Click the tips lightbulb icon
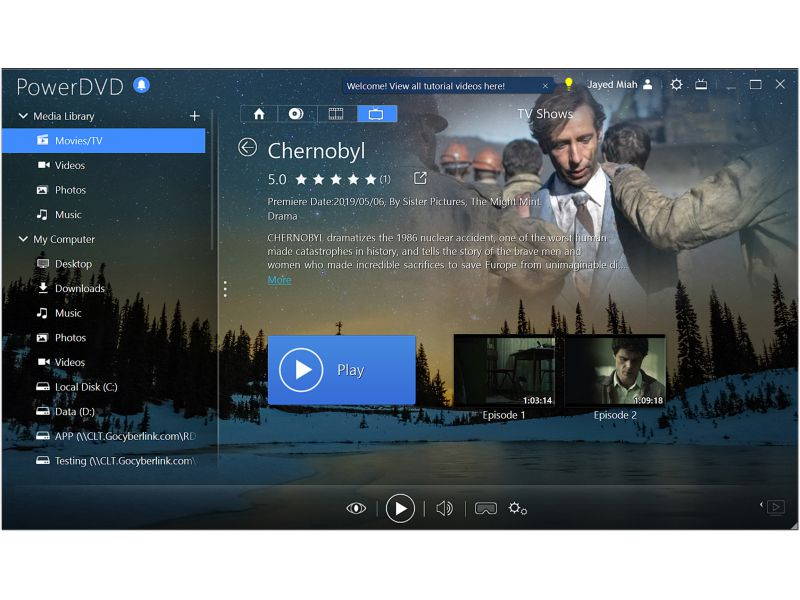800x600 pixels. [569, 85]
